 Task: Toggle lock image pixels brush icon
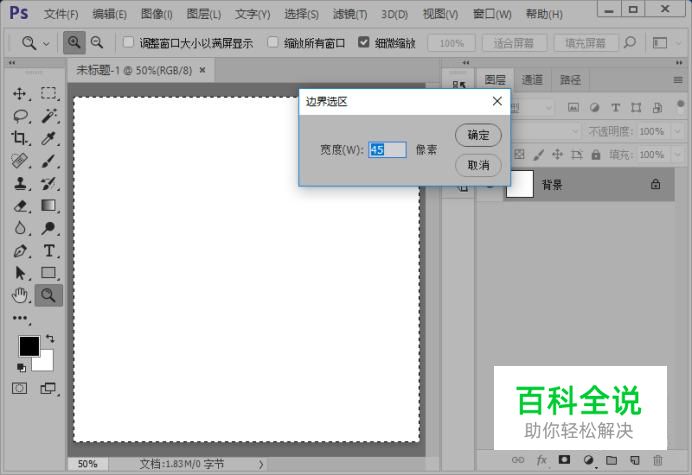(538, 155)
